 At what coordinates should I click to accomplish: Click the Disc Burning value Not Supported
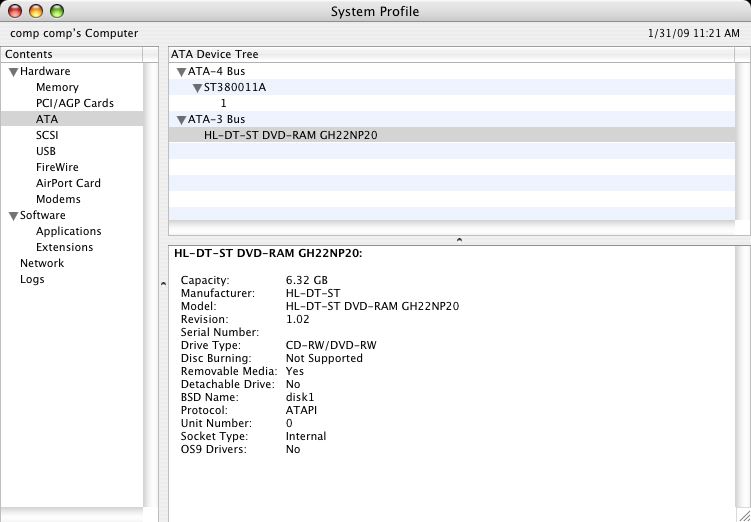coord(324,358)
